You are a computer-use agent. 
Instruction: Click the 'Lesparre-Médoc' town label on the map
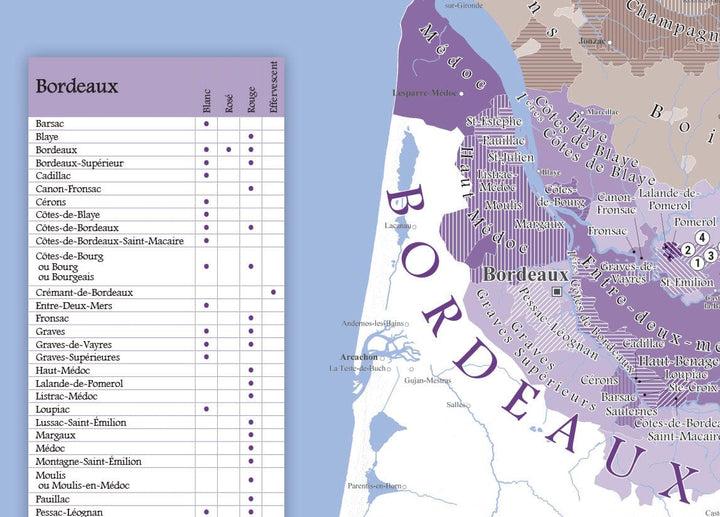click(x=425, y=93)
